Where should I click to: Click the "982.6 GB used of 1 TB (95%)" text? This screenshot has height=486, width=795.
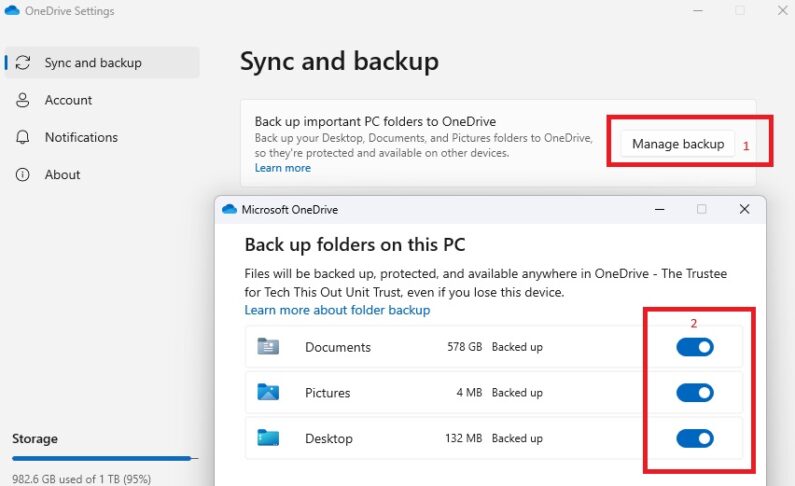point(82,479)
